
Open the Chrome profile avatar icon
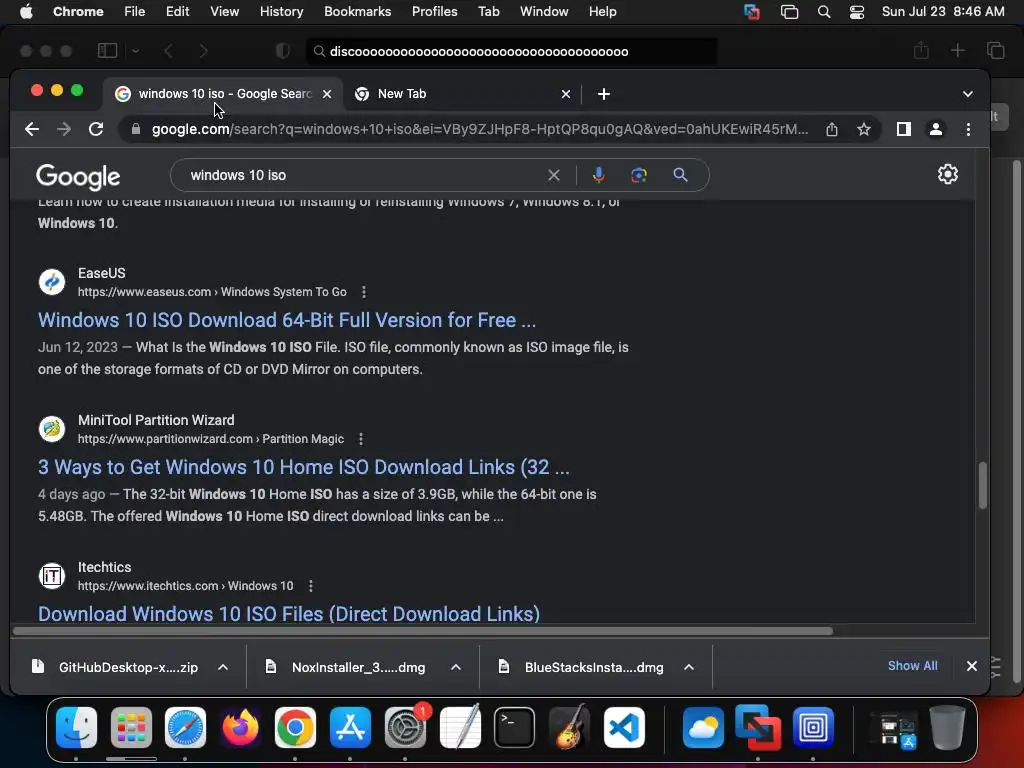pyautogui.click(x=935, y=129)
